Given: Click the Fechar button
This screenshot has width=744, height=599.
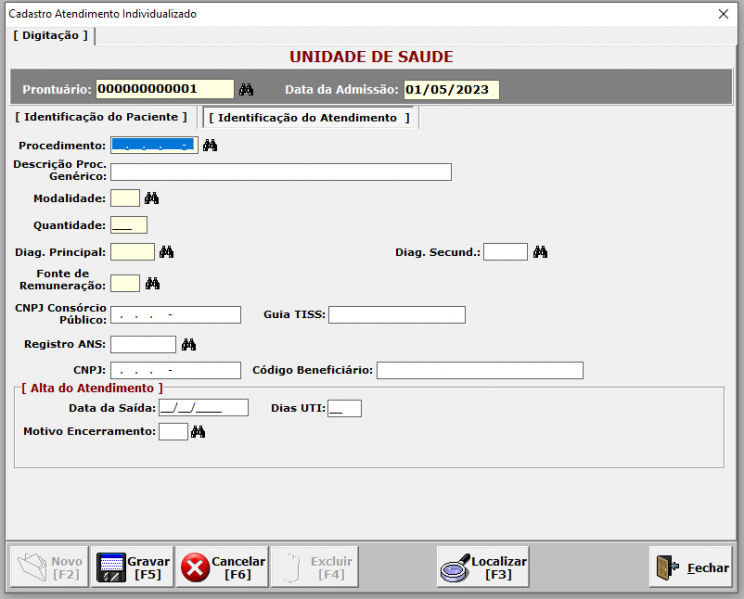Looking at the screenshot, I should [690, 567].
